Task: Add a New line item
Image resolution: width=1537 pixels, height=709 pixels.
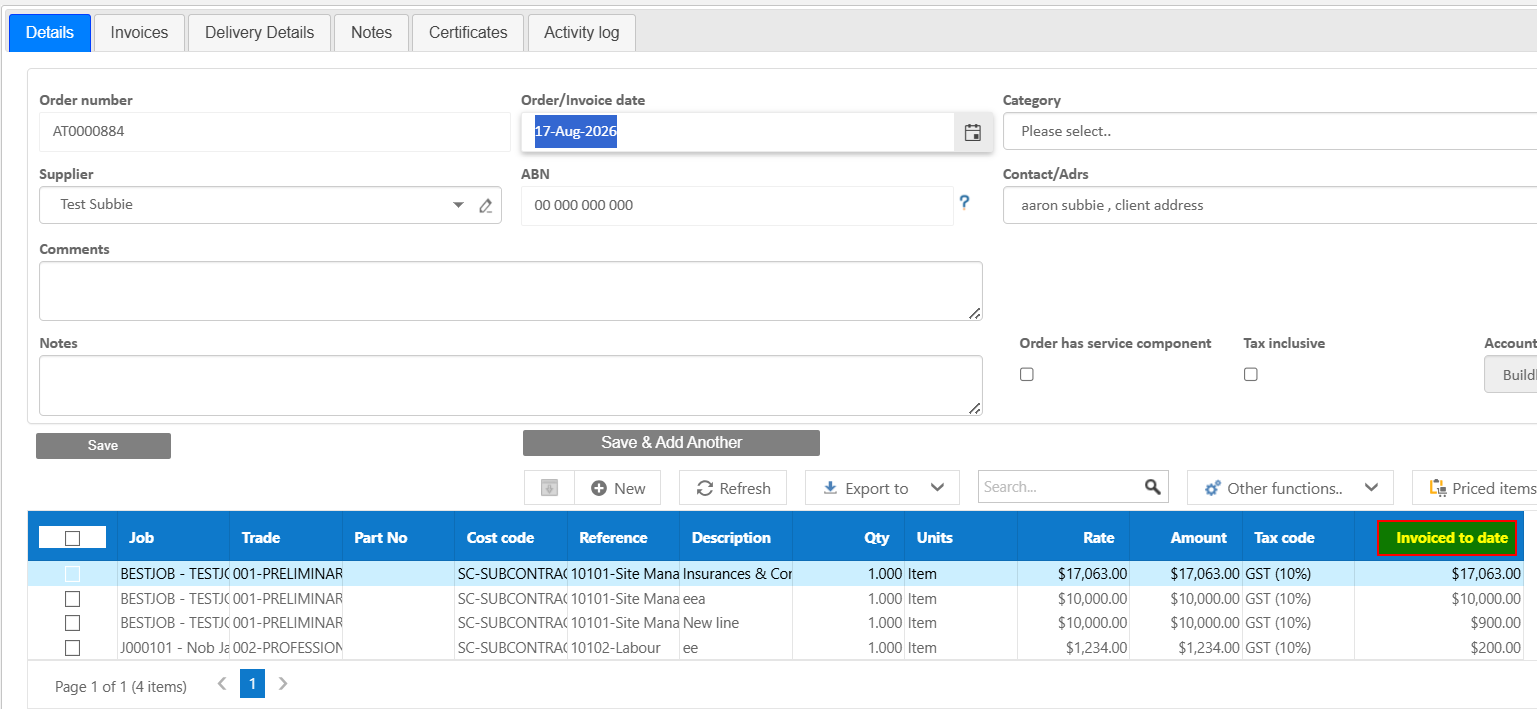Action: [x=618, y=488]
